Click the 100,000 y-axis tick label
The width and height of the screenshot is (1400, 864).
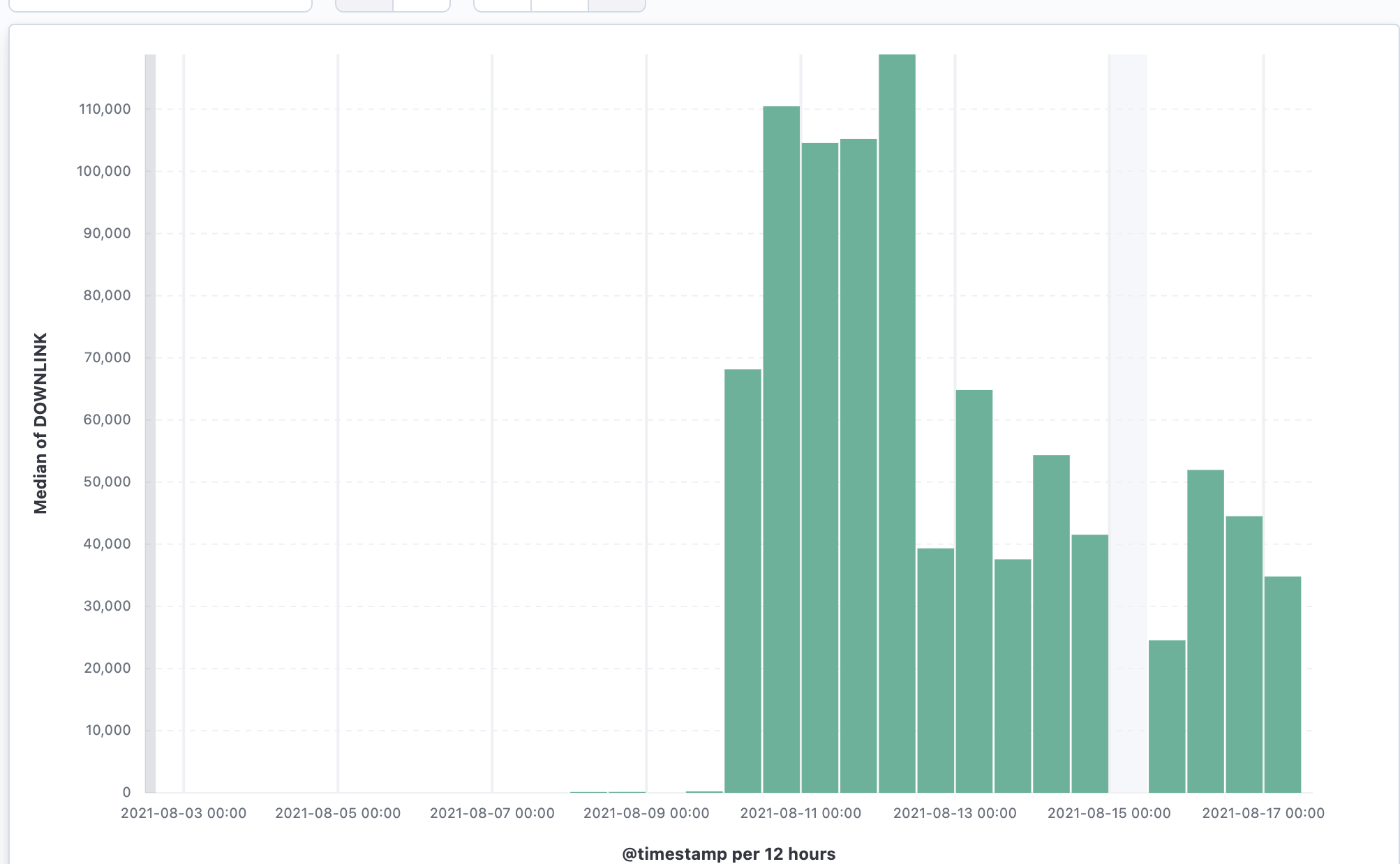[103, 171]
